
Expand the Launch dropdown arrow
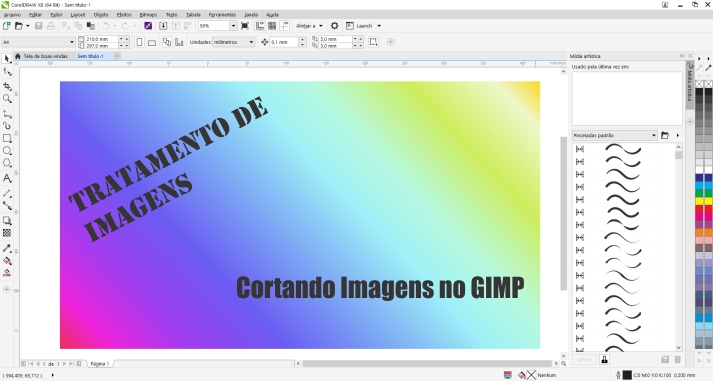click(379, 26)
